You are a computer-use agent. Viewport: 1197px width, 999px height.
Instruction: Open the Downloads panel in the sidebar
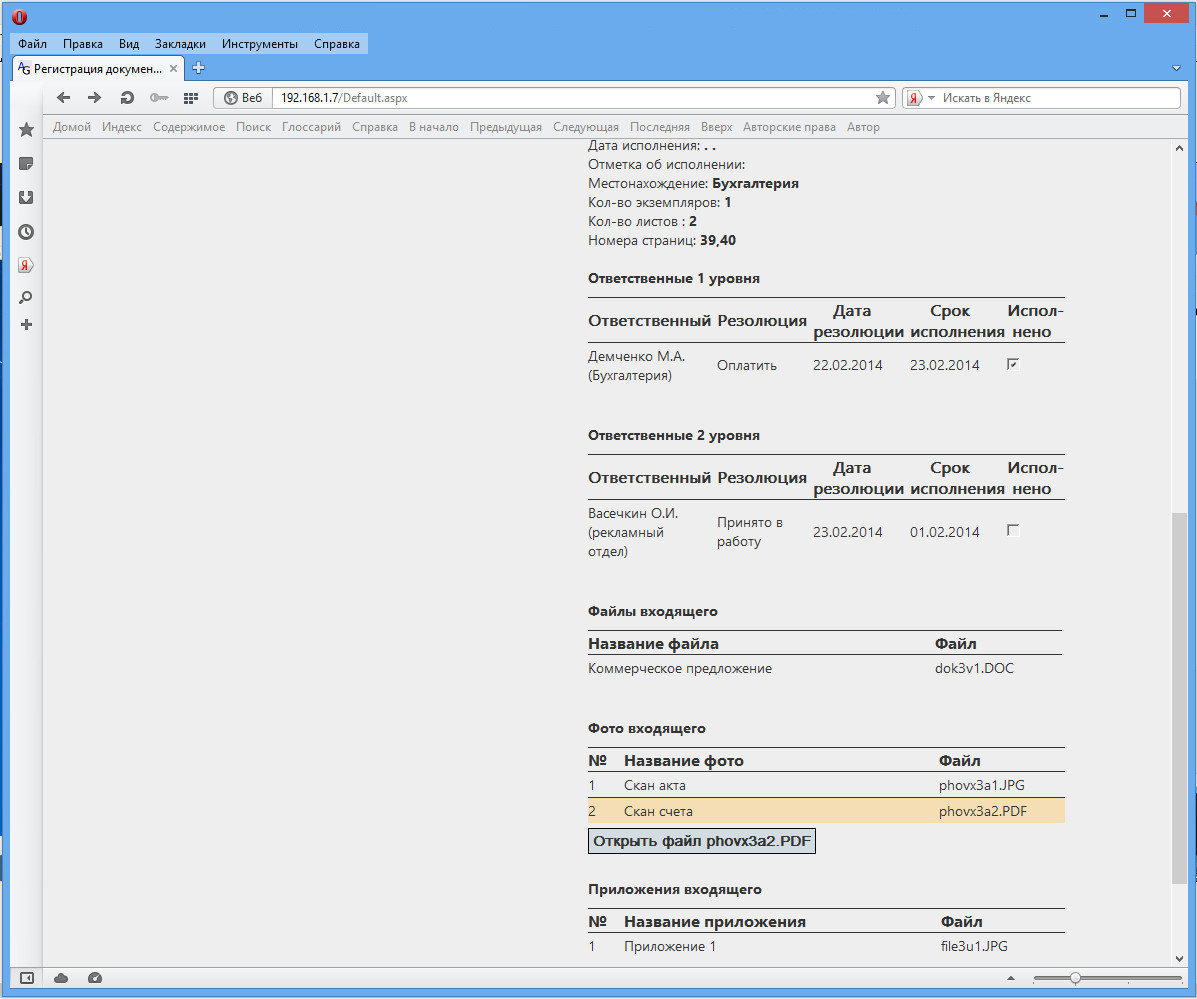tap(27, 198)
